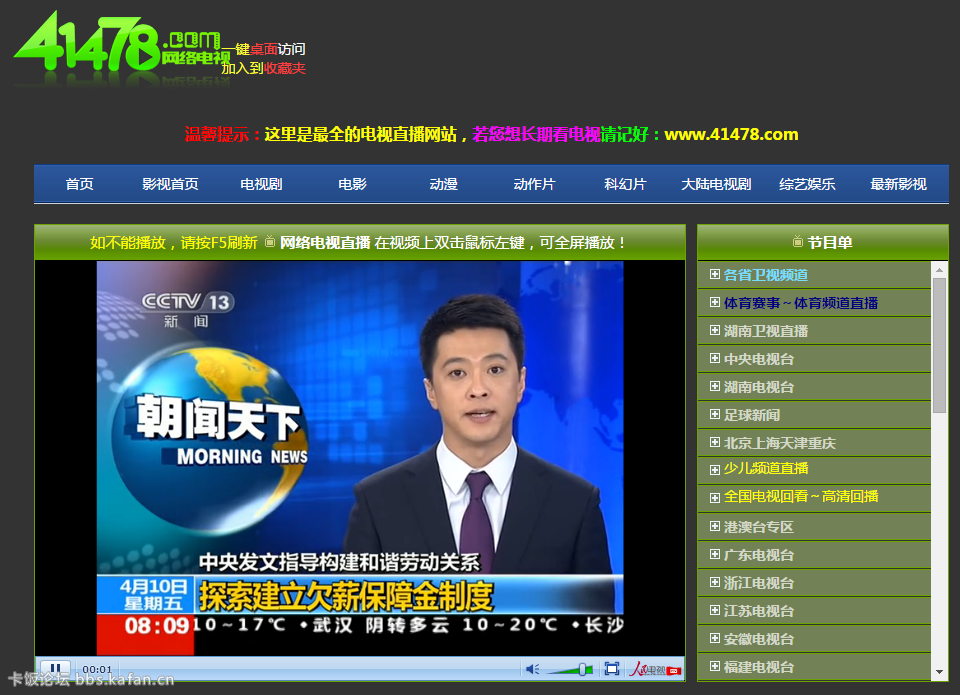Click the 一键桌面访问 link

[263, 49]
